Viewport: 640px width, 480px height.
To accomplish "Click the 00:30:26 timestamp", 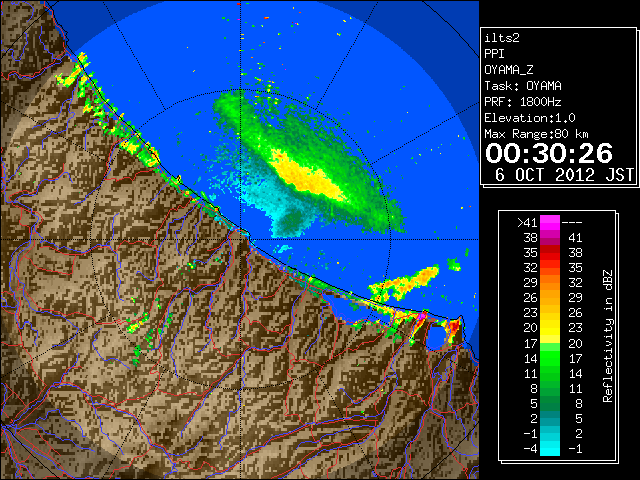I will click(549, 153).
